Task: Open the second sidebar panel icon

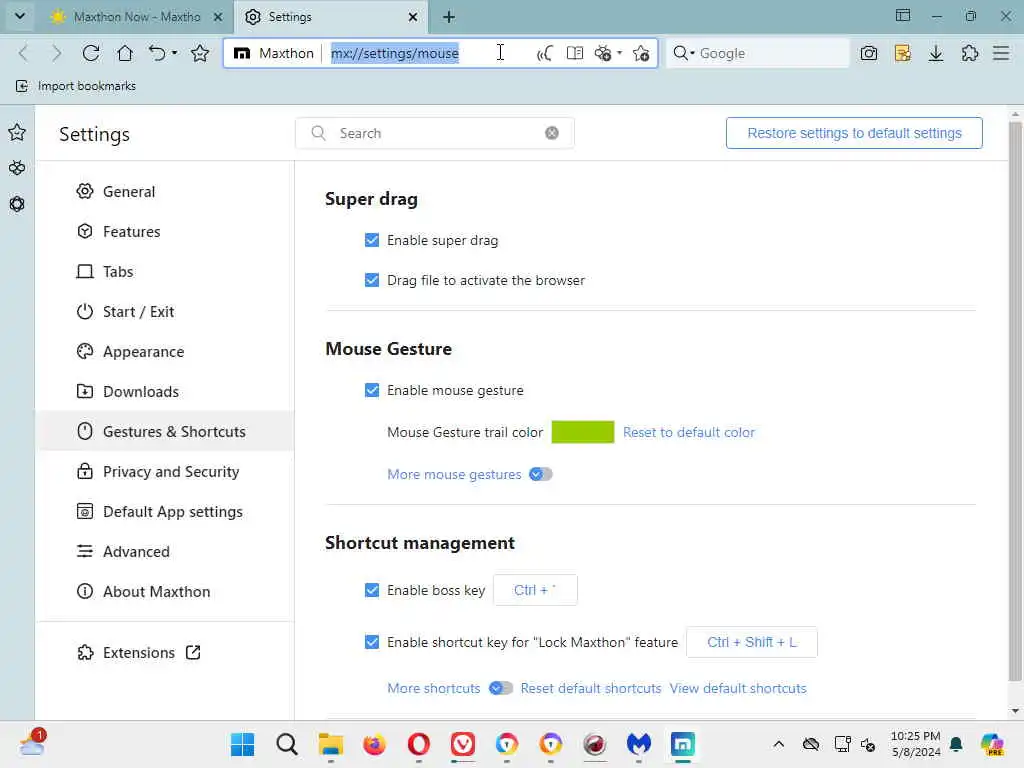Action: pos(17,168)
